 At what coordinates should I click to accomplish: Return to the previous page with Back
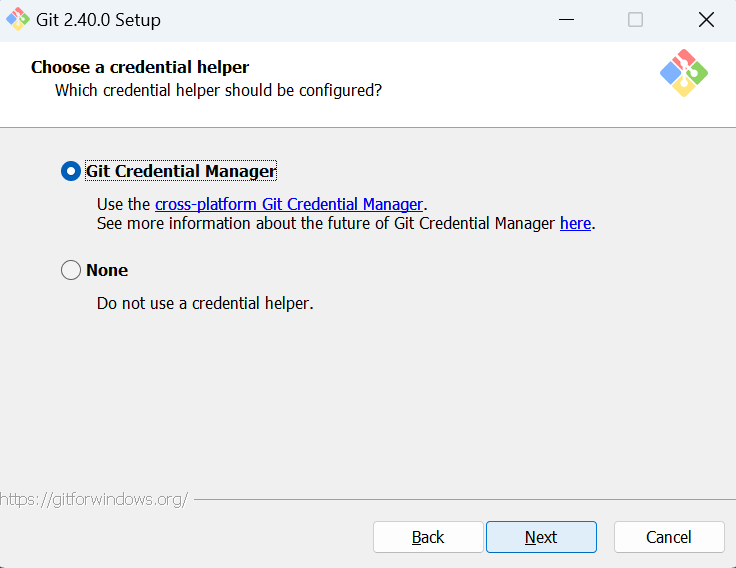428,537
